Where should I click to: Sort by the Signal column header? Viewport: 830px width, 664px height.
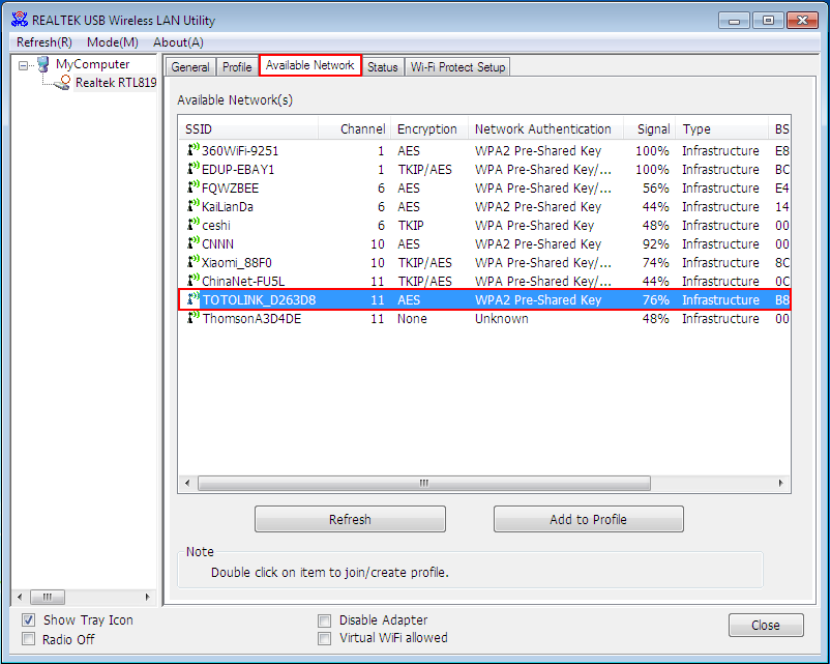[649, 129]
